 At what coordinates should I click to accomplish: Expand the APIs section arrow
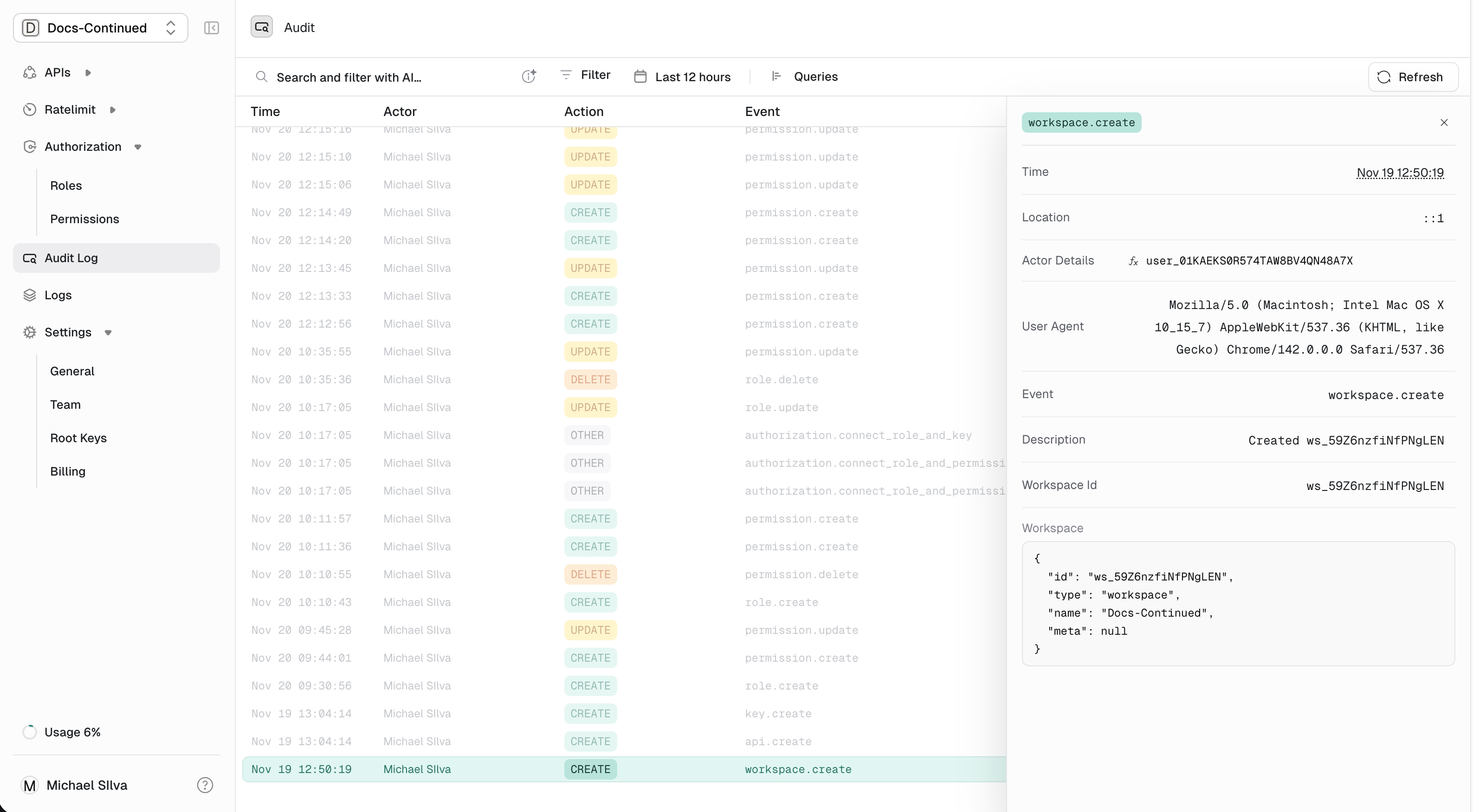click(88, 73)
